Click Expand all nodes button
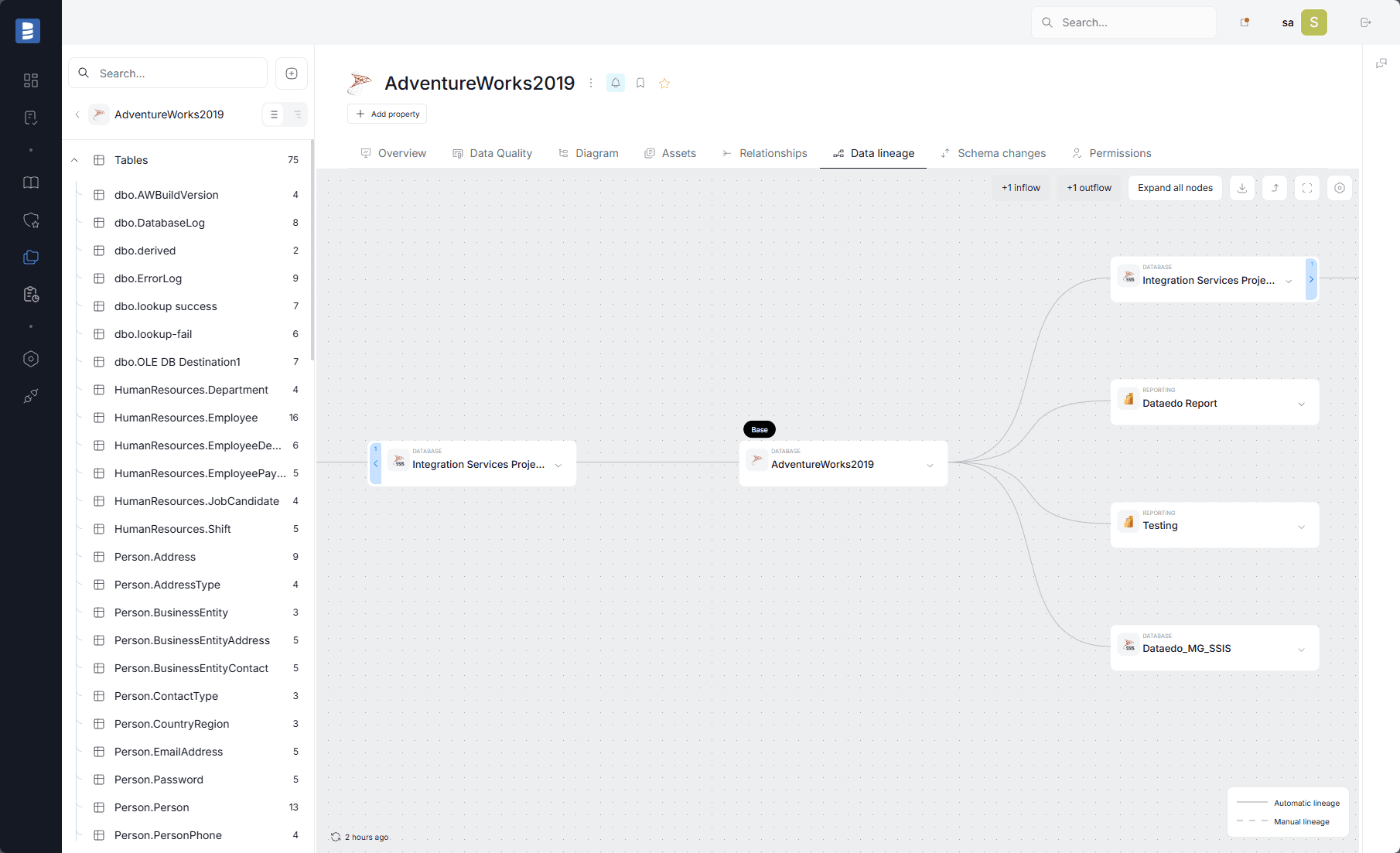The width and height of the screenshot is (1400, 853). pos(1175,188)
